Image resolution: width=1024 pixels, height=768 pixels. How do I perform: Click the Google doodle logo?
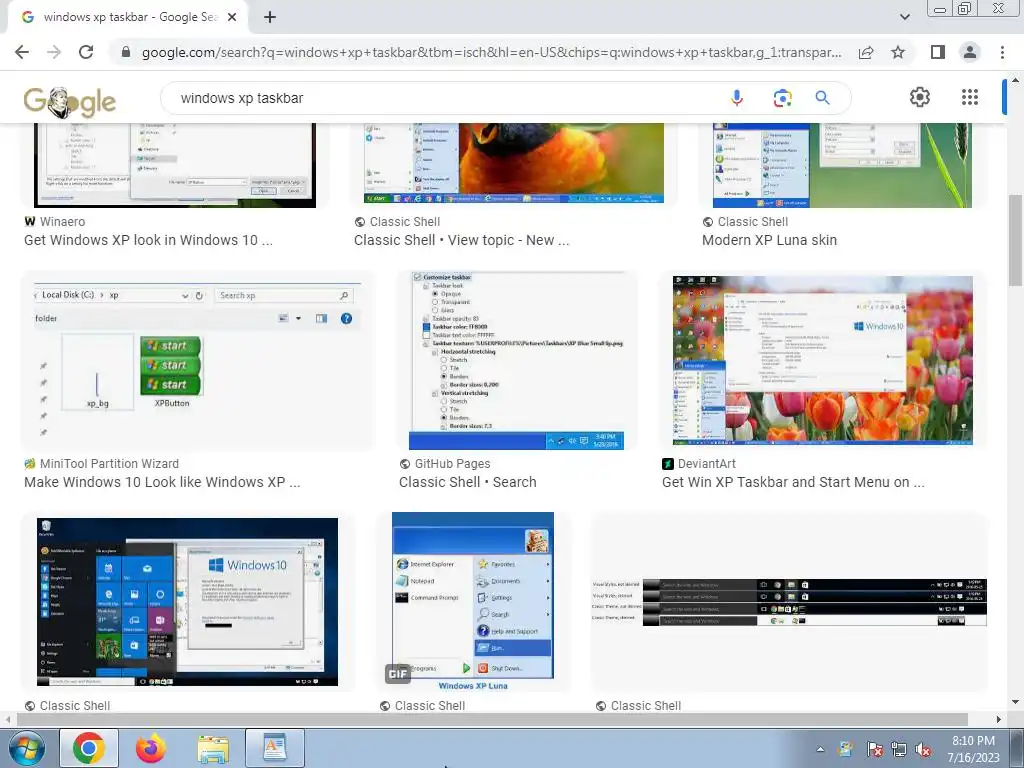point(70,101)
